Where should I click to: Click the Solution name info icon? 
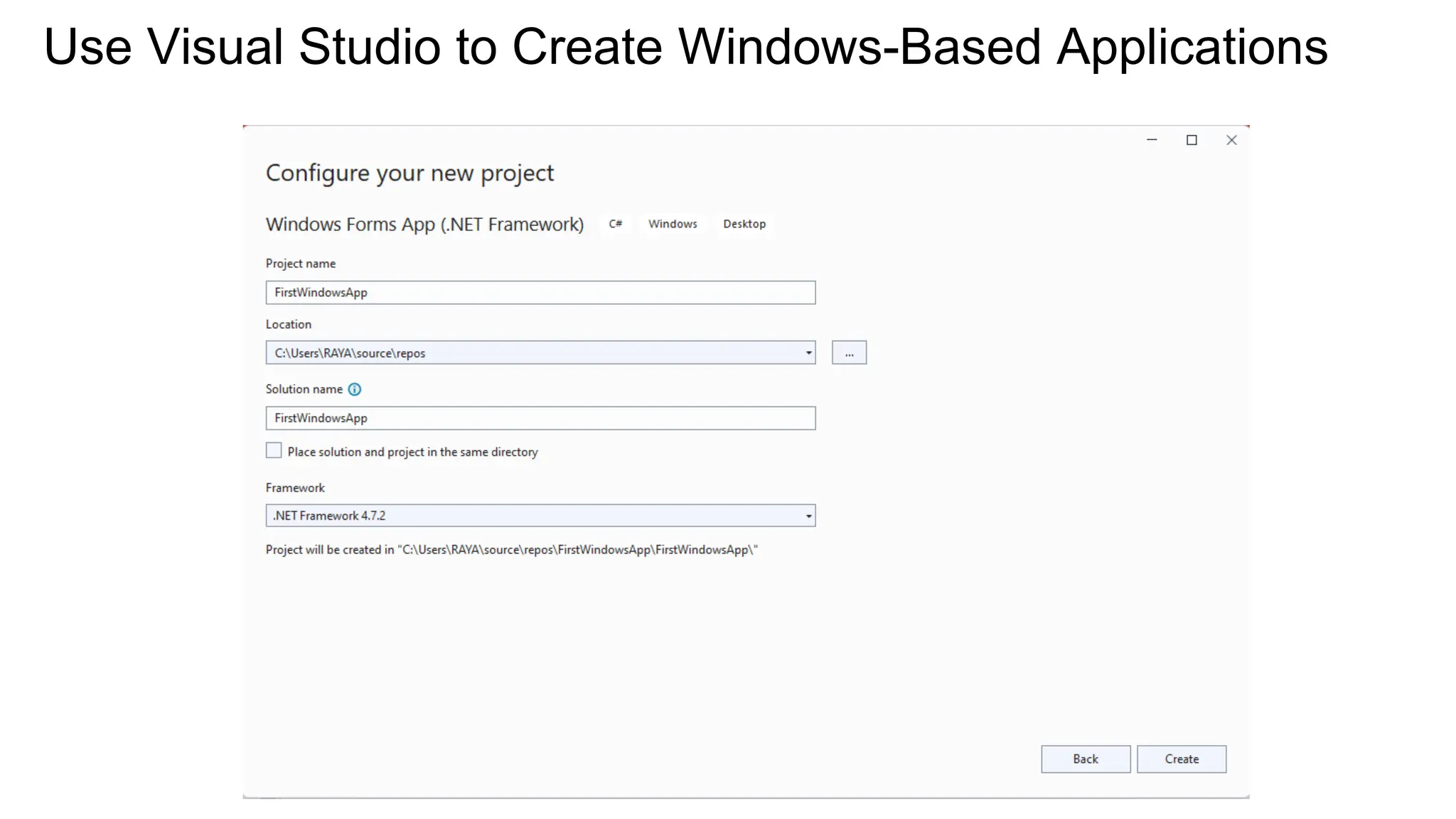point(354,390)
